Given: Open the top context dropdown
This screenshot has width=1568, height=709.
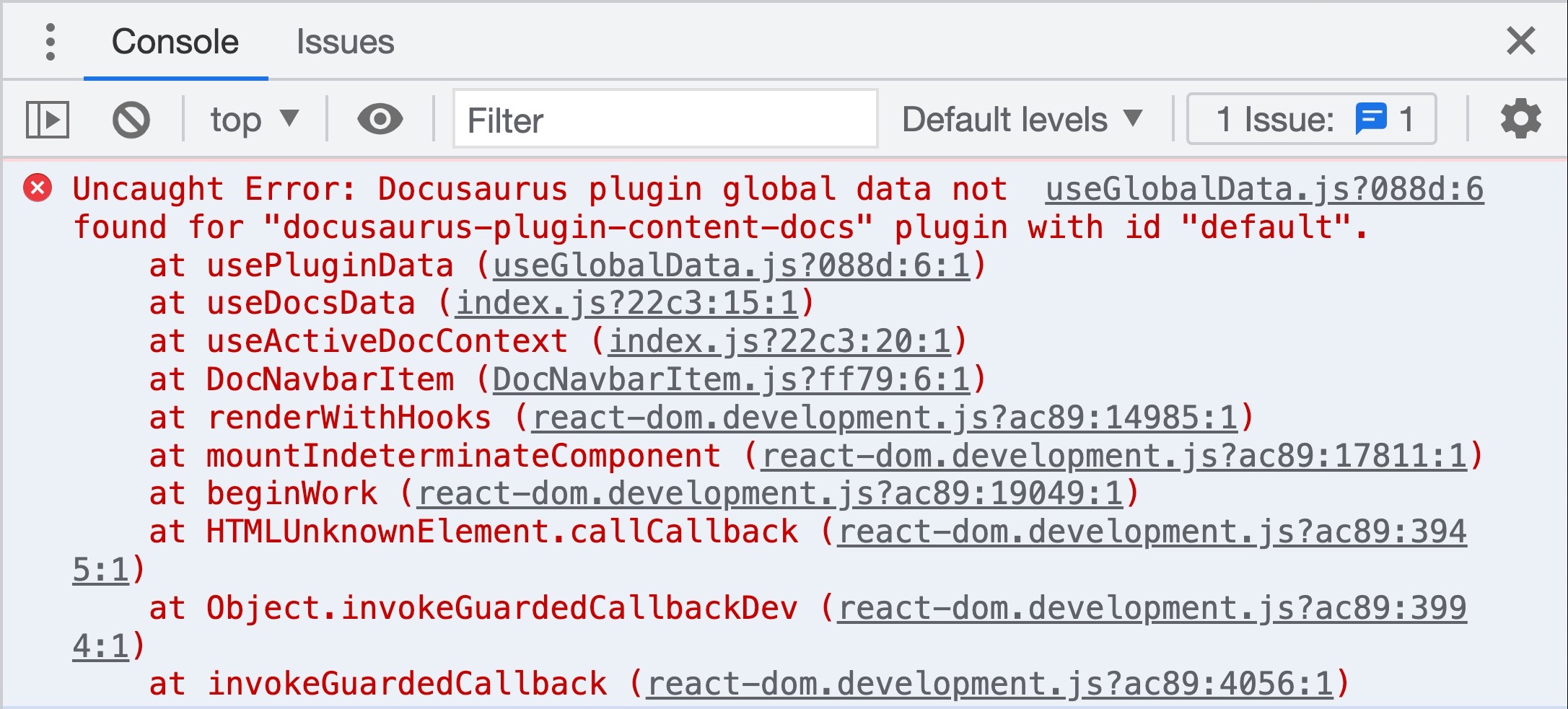Looking at the screenshot, I should [x=254, y=119].
